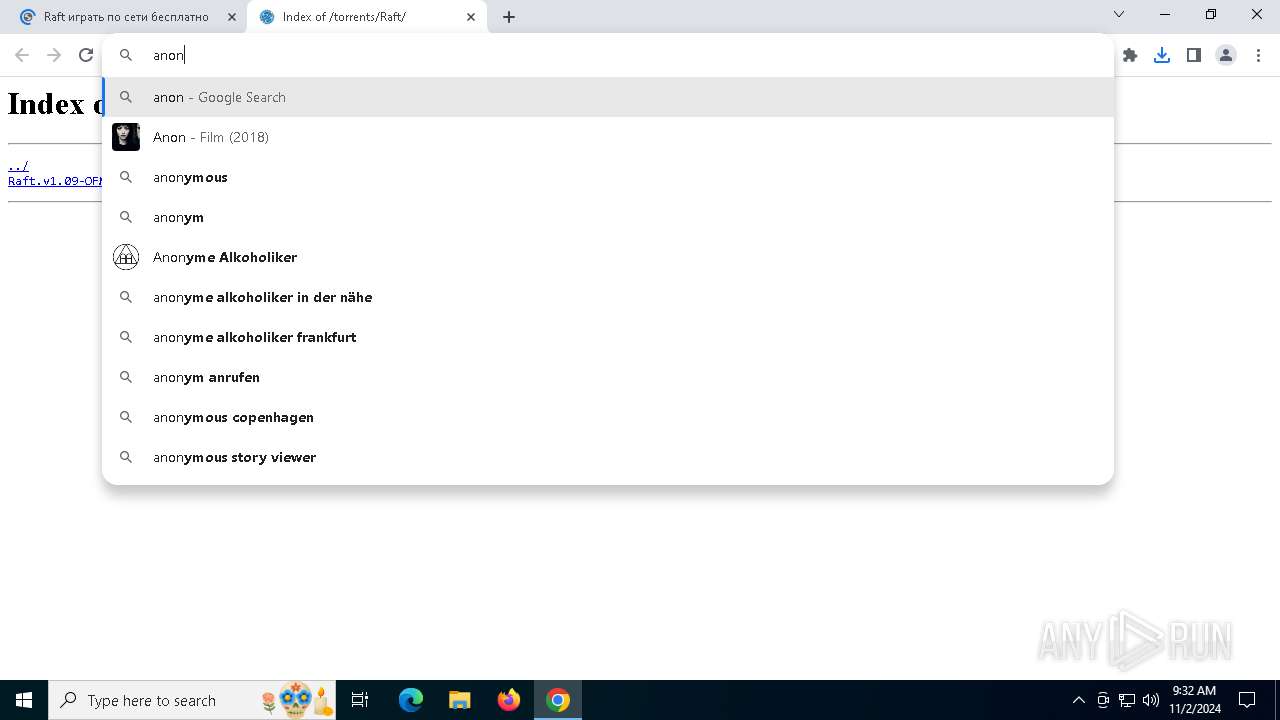Open the tray icon beside the hidden-icons arrow

coord(1103,700)
